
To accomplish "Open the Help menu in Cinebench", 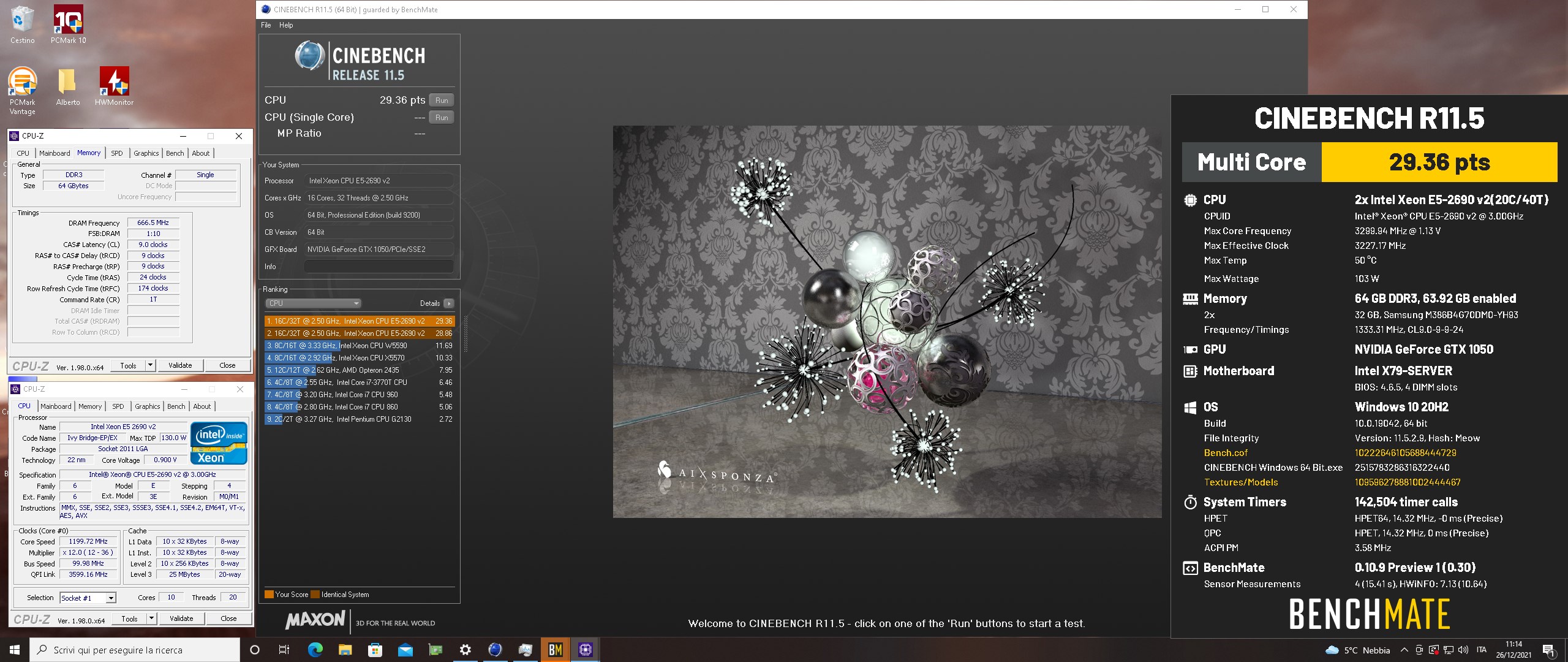I will [x=286, y=25].
